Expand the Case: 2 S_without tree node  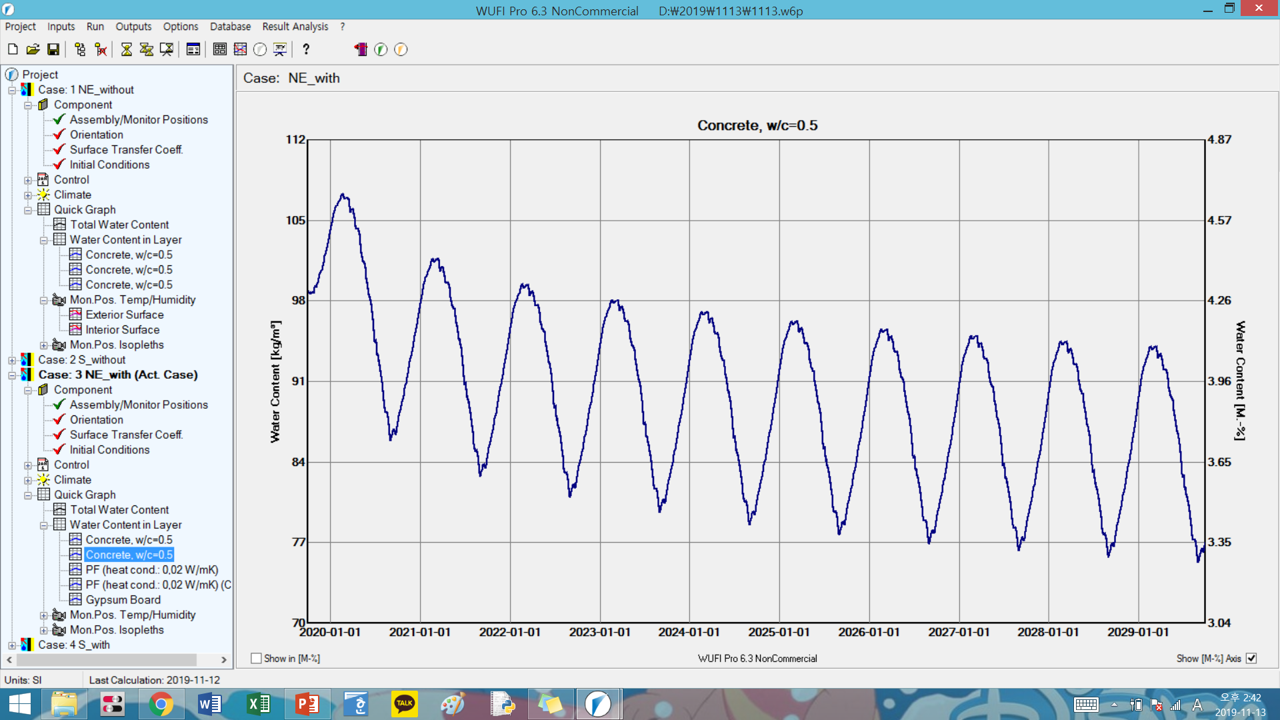point(12,360)
